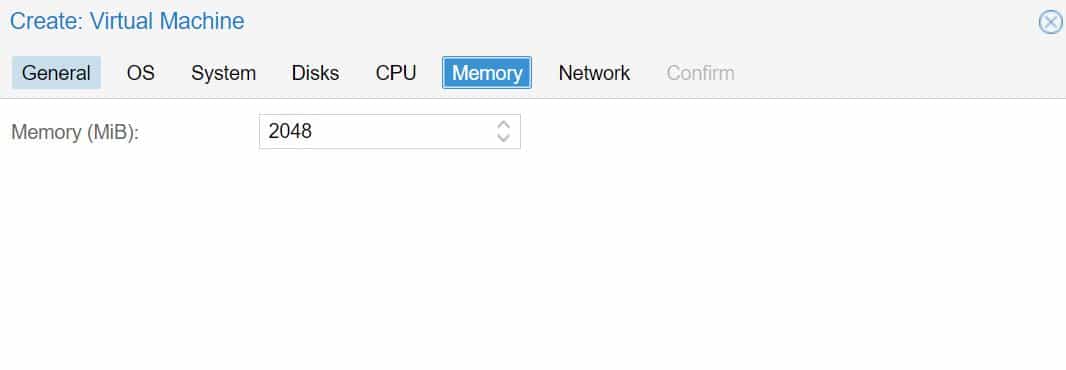Viewport: 1066px width, 370px height.
Task: Click the 'MiB' unit in memory label
Action: coord(109,132)
